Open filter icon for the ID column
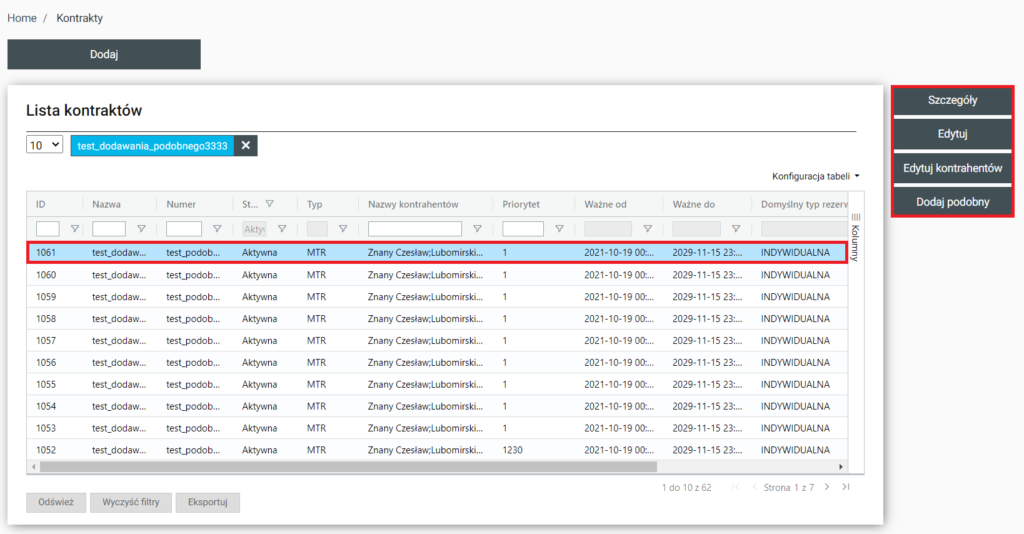 click(74, 229)
